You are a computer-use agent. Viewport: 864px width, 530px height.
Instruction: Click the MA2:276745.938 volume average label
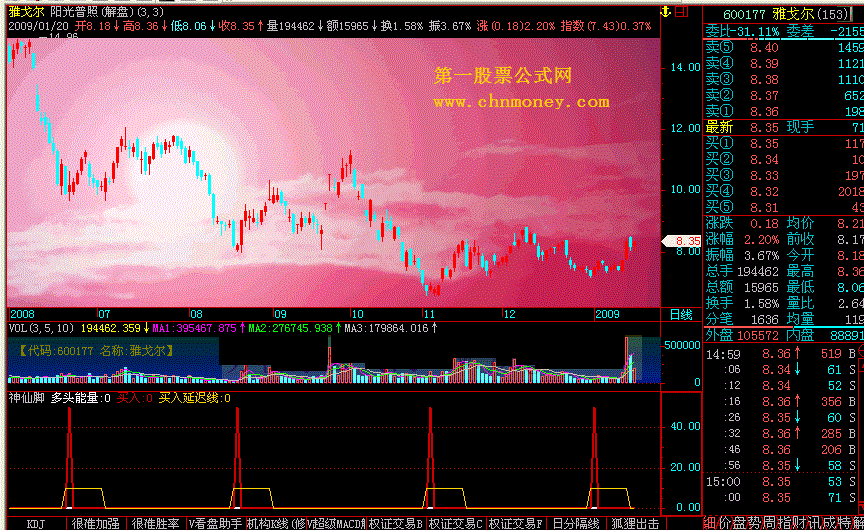294,328
